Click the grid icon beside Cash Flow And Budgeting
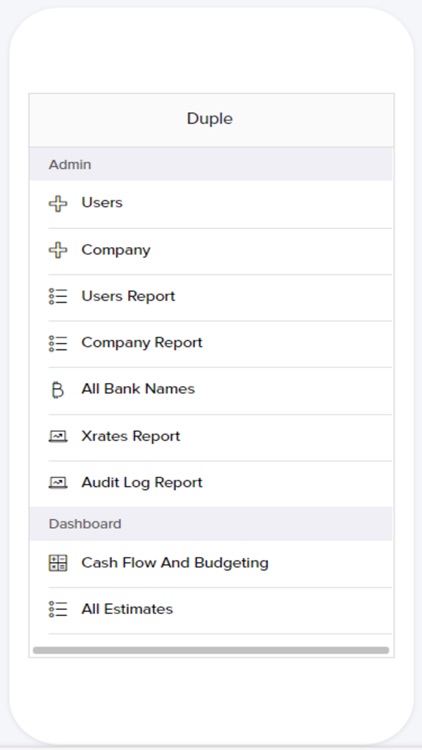This screenshot has width=422, height=750. tap(58, 563)
